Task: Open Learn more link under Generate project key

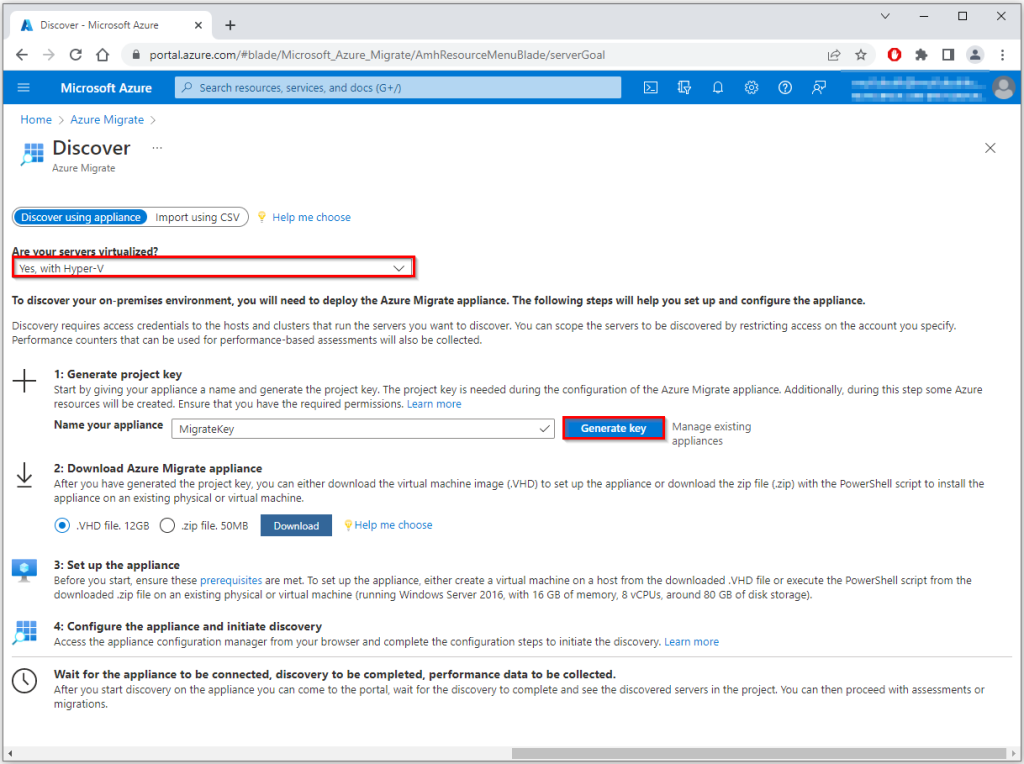Action: click(x=434, y=404)
